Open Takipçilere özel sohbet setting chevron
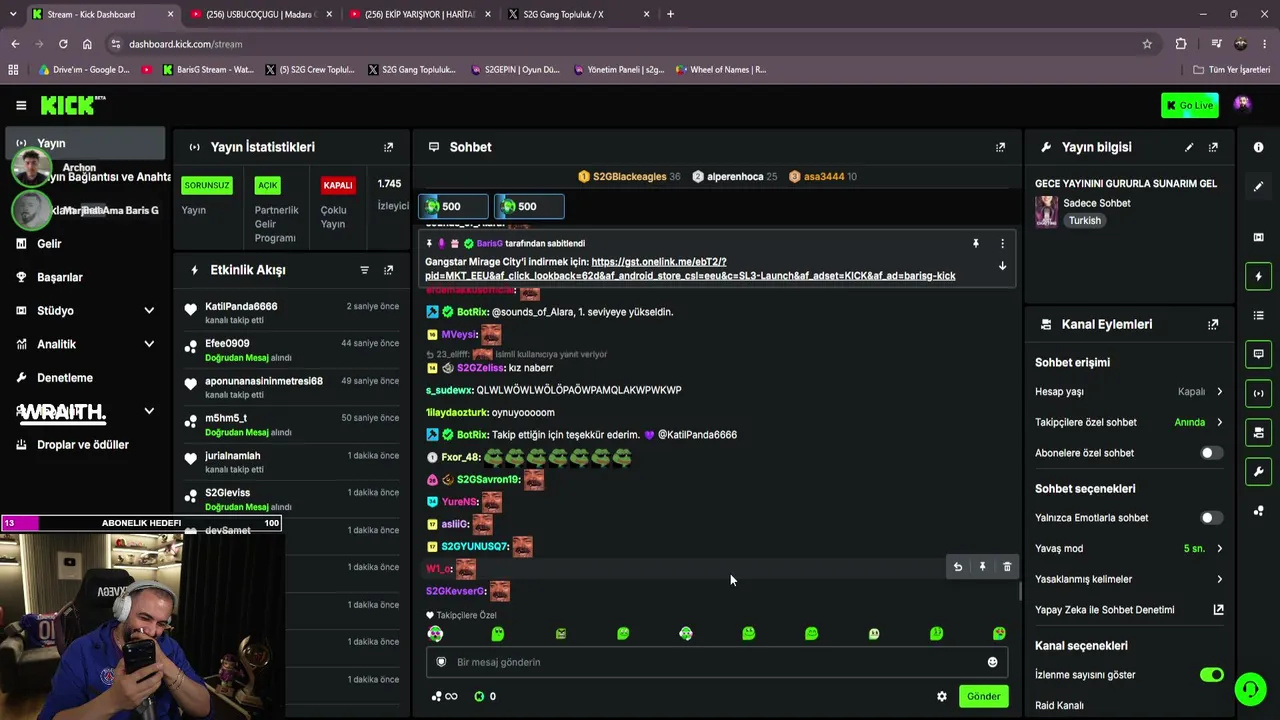The image size is (1280, 720). click(1219, 422)
